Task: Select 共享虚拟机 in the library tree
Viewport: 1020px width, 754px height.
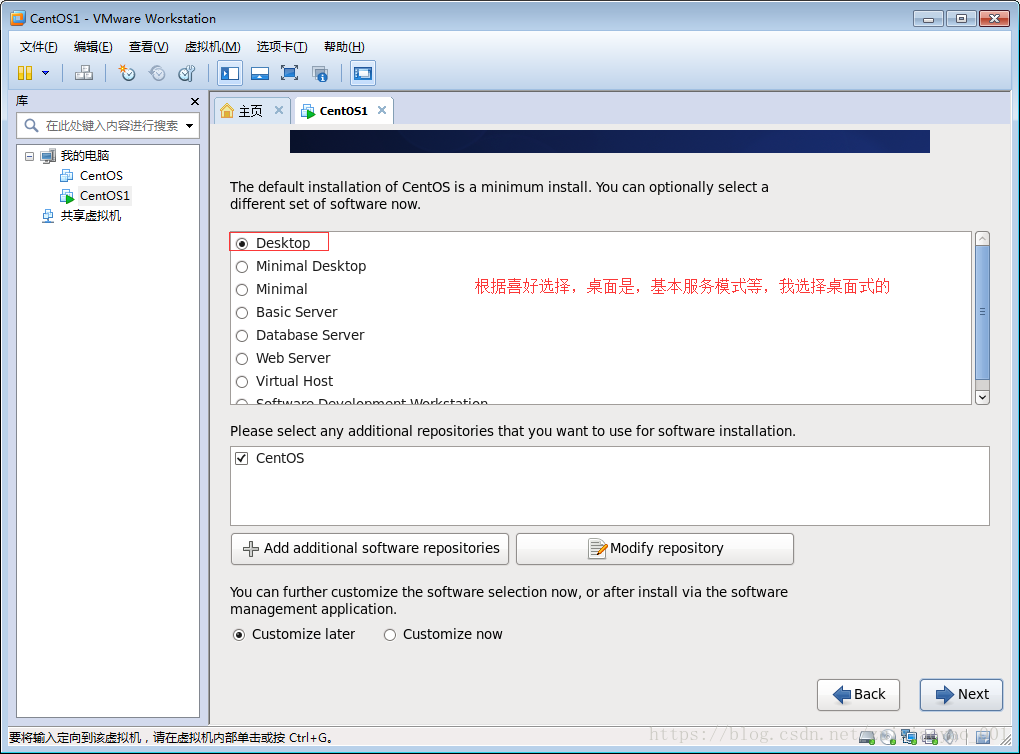Action: 90,216
